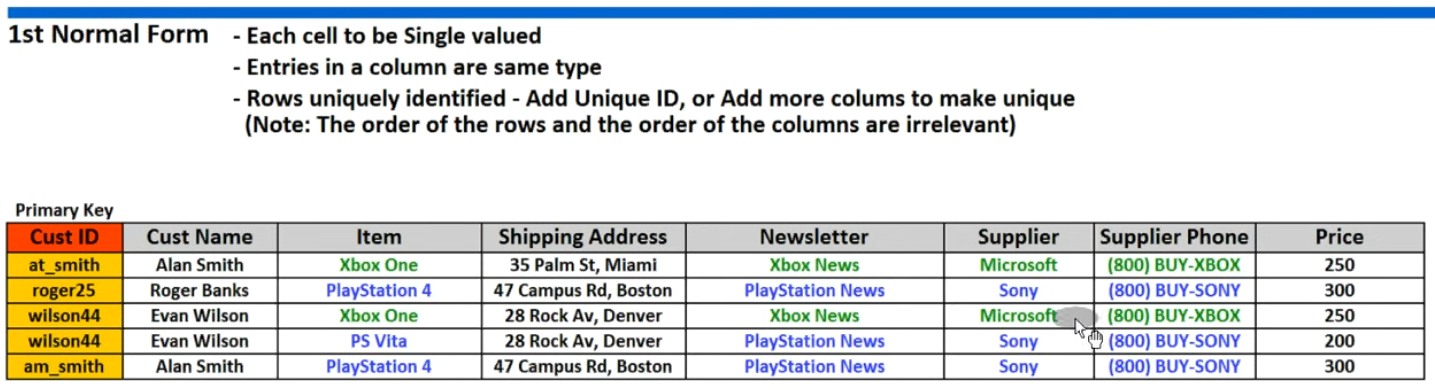
Task: Select the Shipping Address column header
Action: [583, 237]
